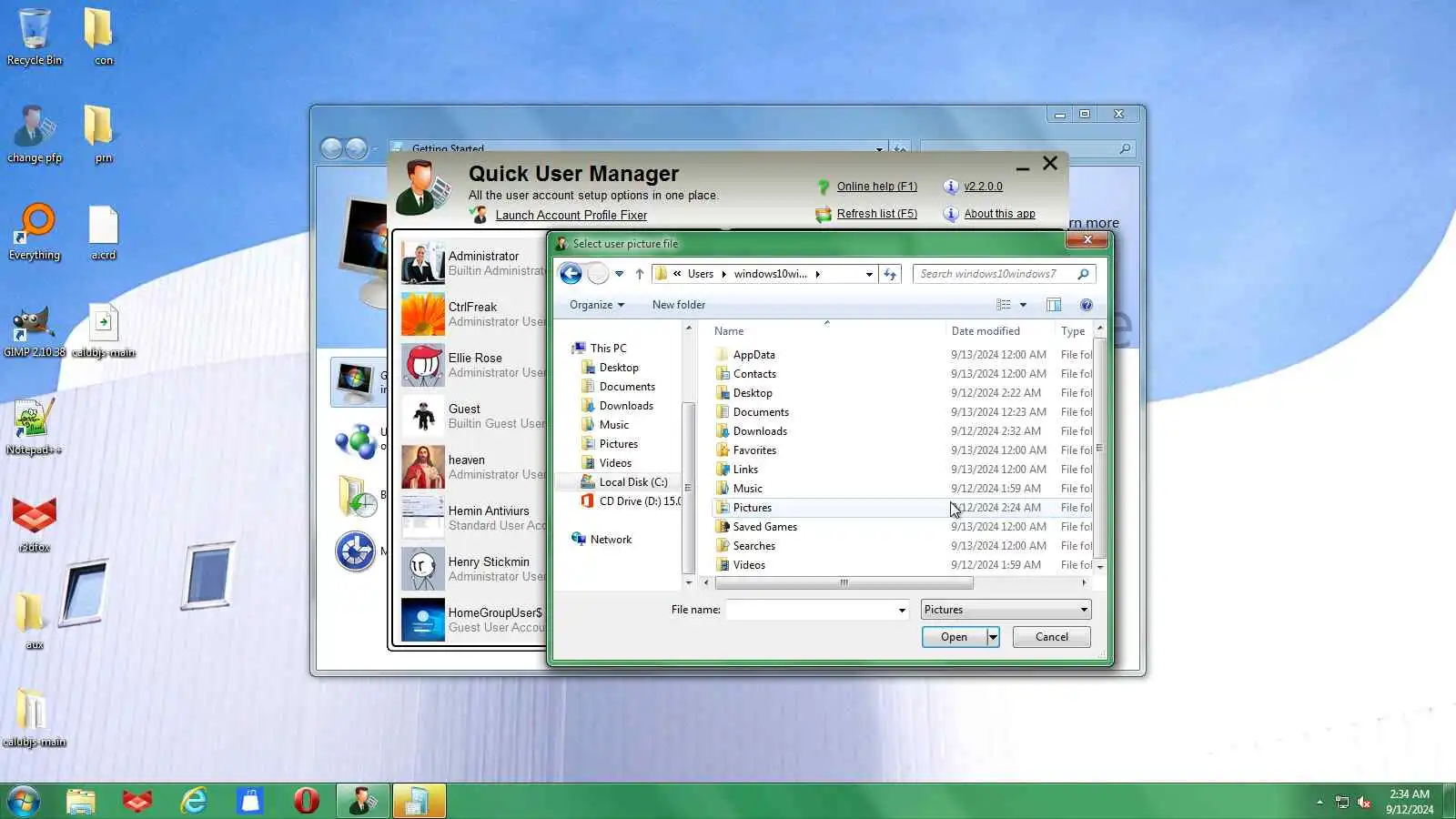Open the recent locations dropdown beside the forward button
This screenshot has height=819, width=1456.
[x=619, y=274]
